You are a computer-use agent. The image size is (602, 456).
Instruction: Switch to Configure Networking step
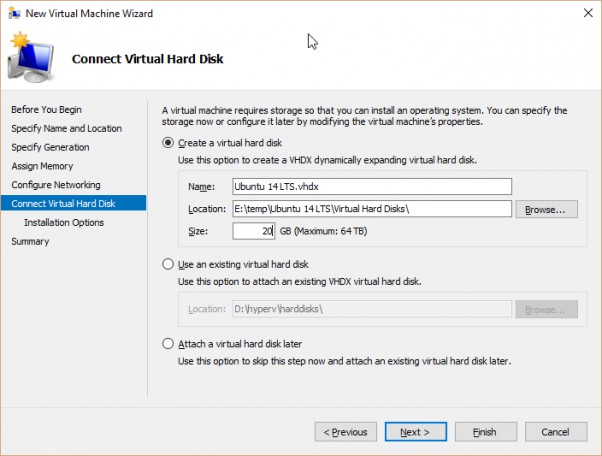click(x=56, y=185)
